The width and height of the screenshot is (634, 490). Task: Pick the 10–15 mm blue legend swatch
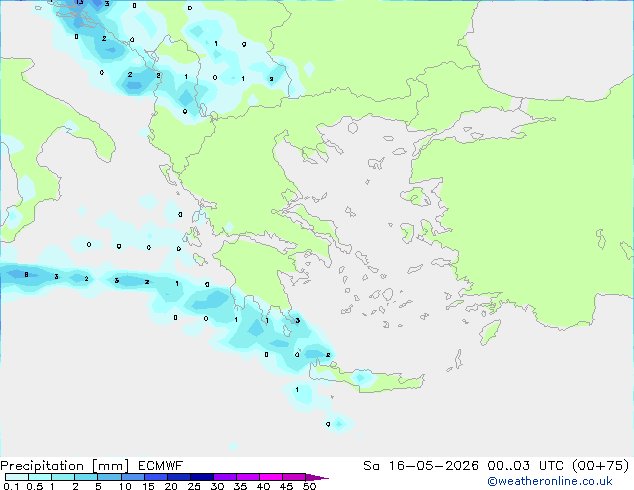point(132,477)
